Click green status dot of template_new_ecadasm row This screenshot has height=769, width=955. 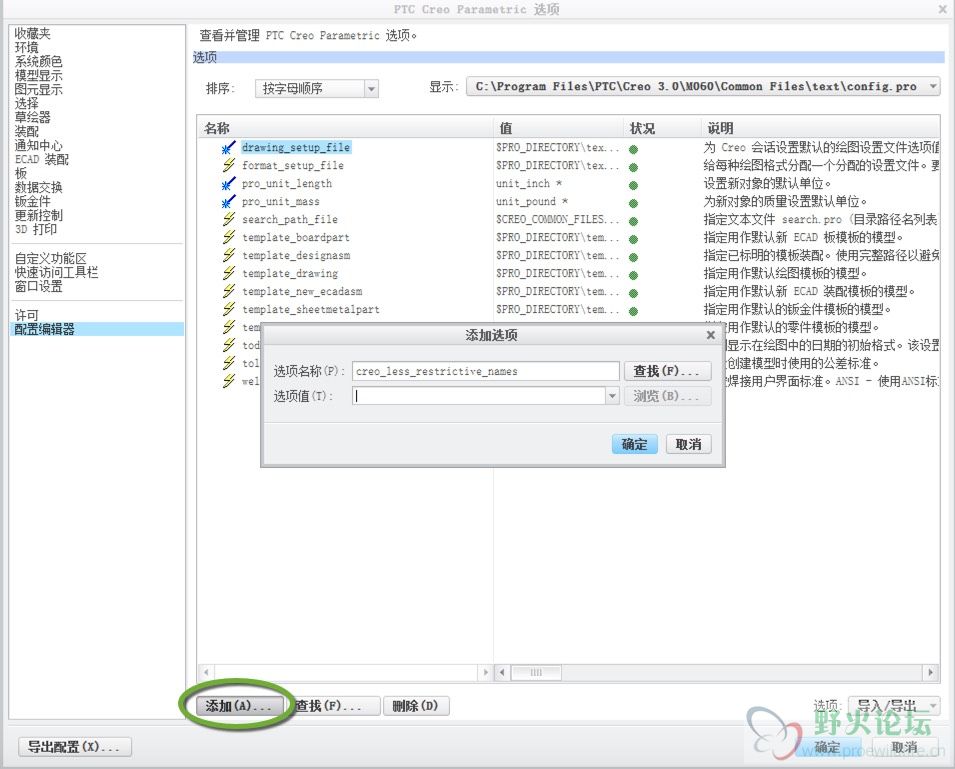(x=633, y=293)
